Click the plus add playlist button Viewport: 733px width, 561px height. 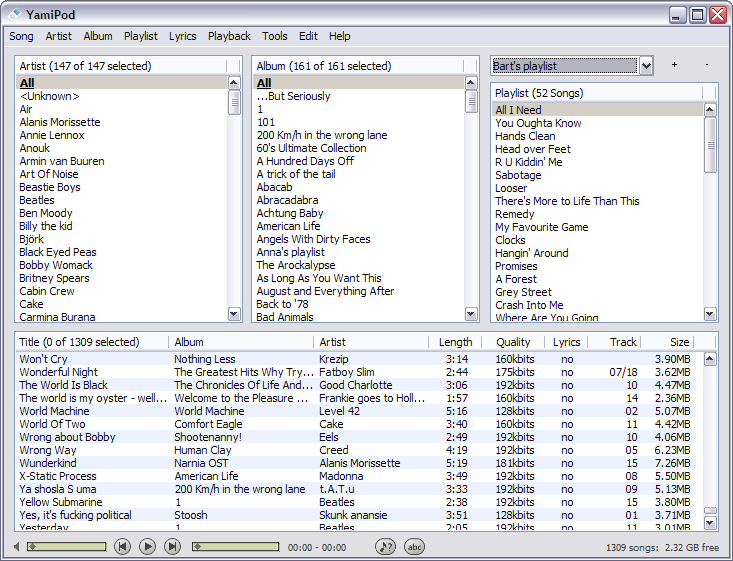click(674, 65)
